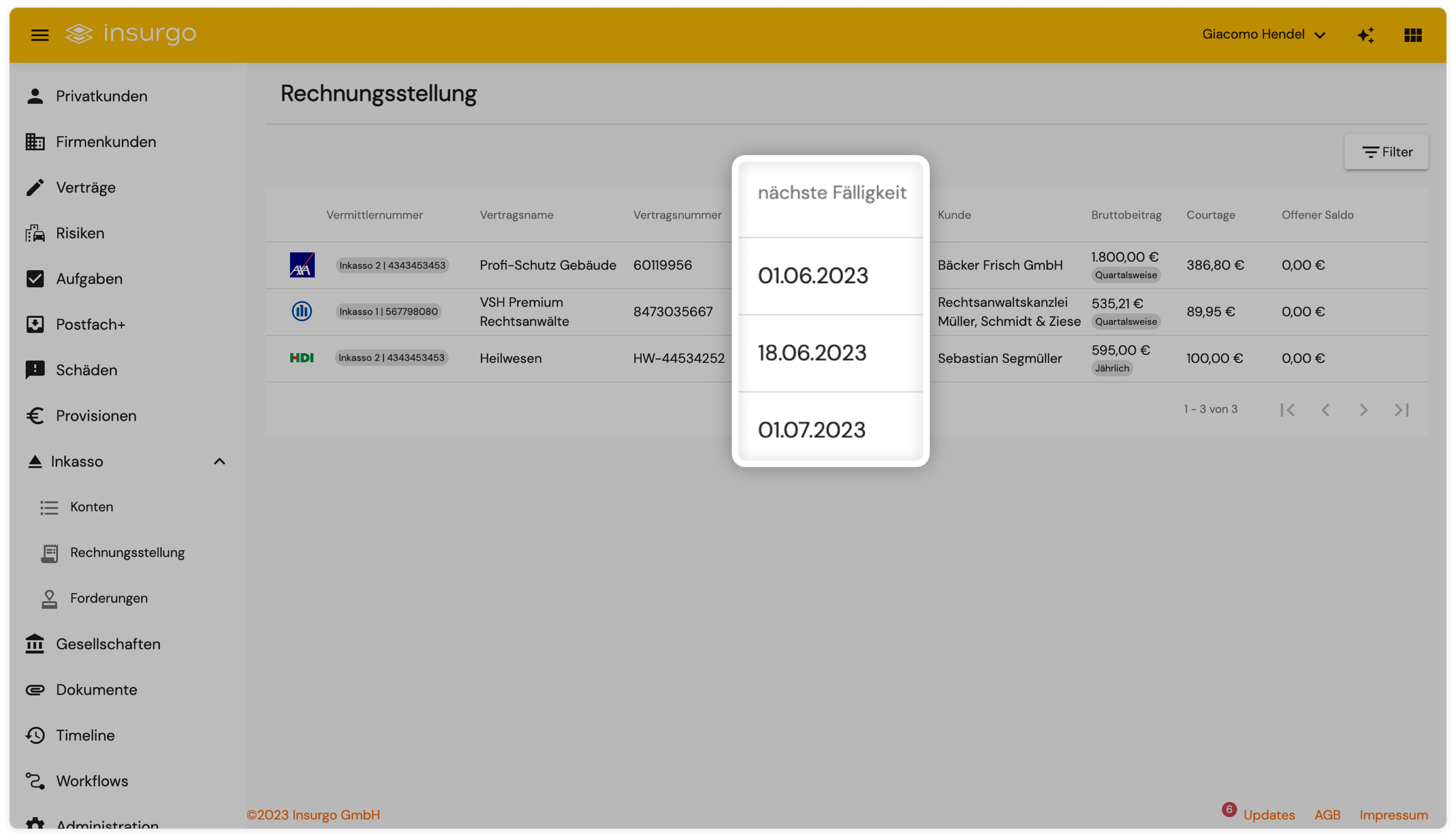The width and height of the screenshot is (1456, 840).
Task: Click the AXA insurer logo
Action: (302, 265)
